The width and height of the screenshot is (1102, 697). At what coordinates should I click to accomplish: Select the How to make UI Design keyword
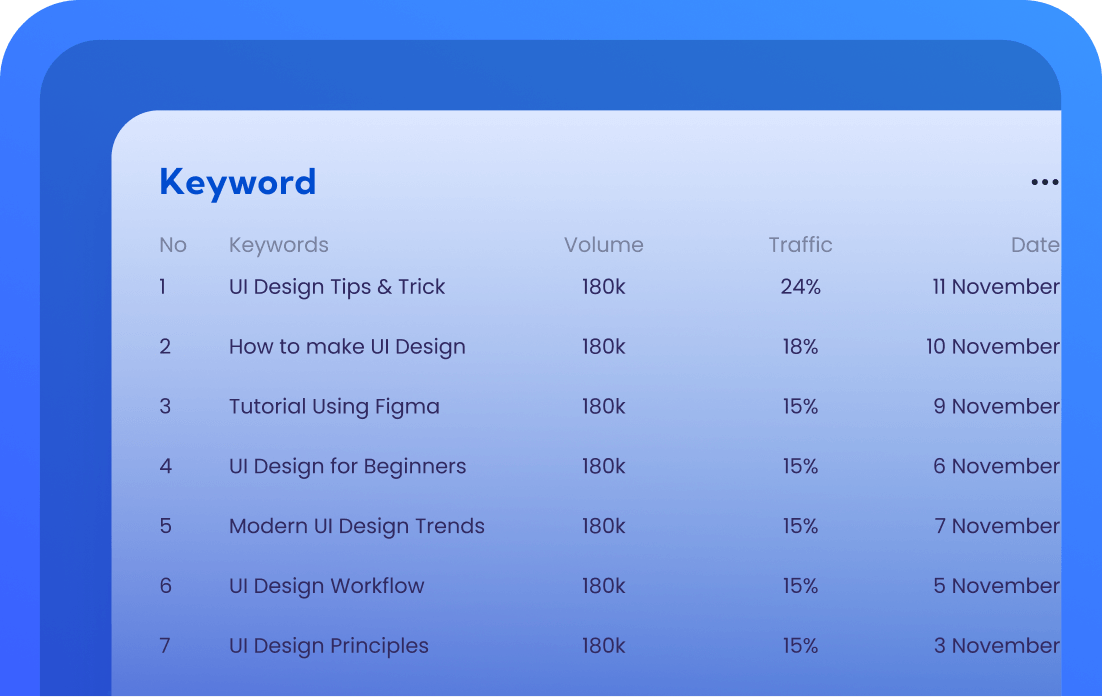[x=347, y=347]
